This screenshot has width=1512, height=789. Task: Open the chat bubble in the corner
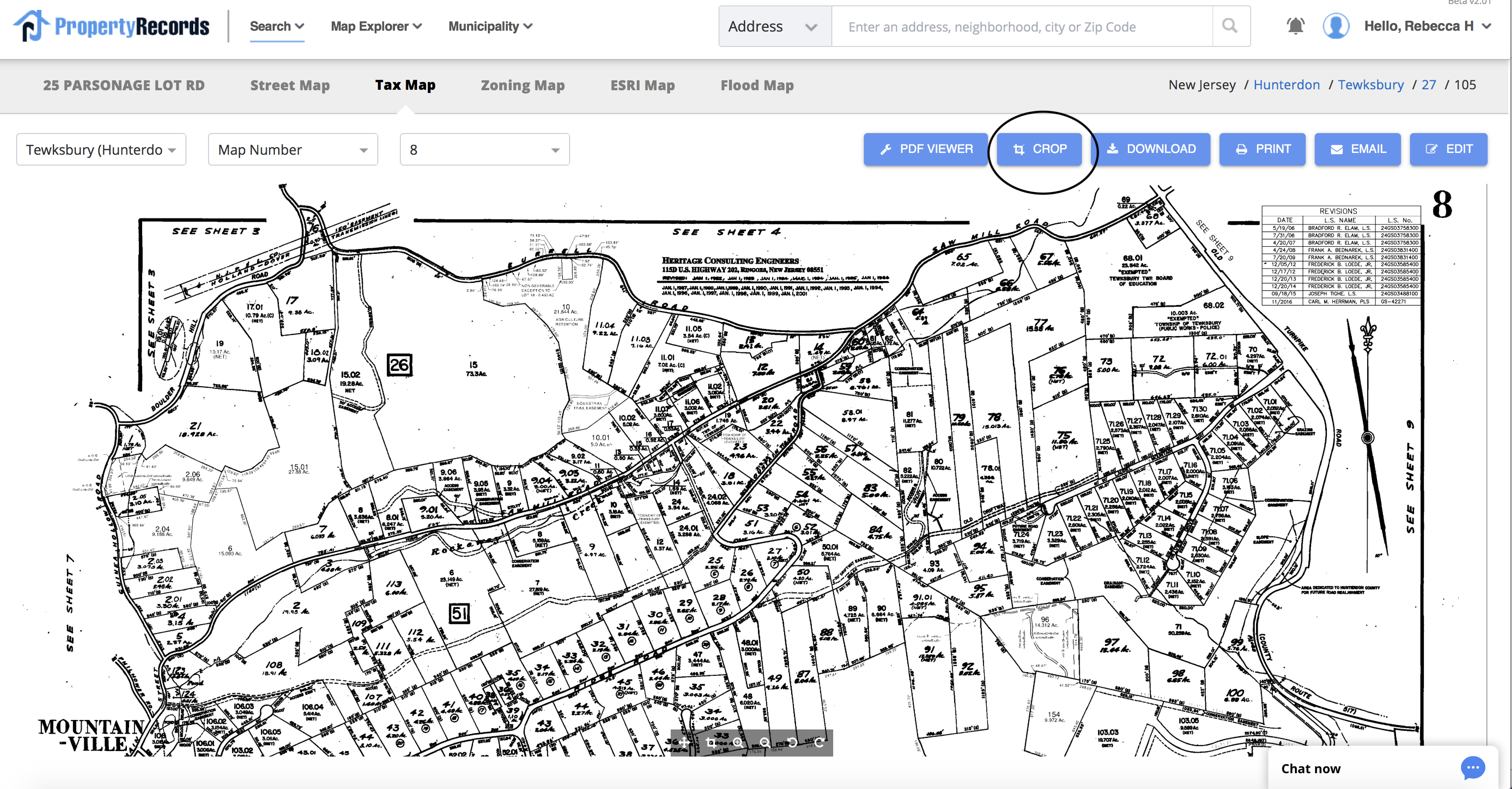click(x=1472, y=768)
